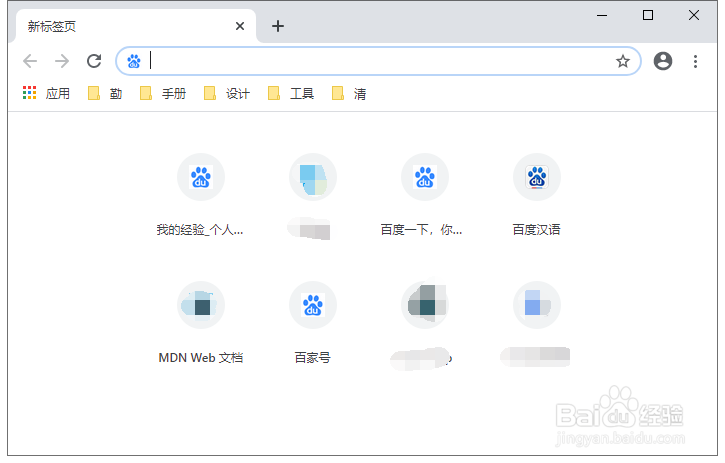
Task: Open the 百度汉语 shortcut tile
Action: pos(536,195)
